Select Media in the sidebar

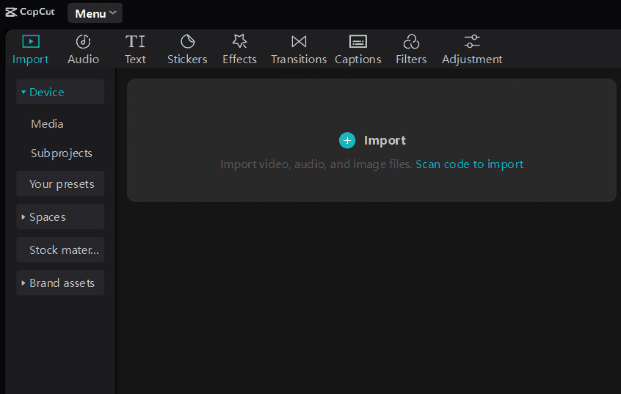tap(47, 124)
